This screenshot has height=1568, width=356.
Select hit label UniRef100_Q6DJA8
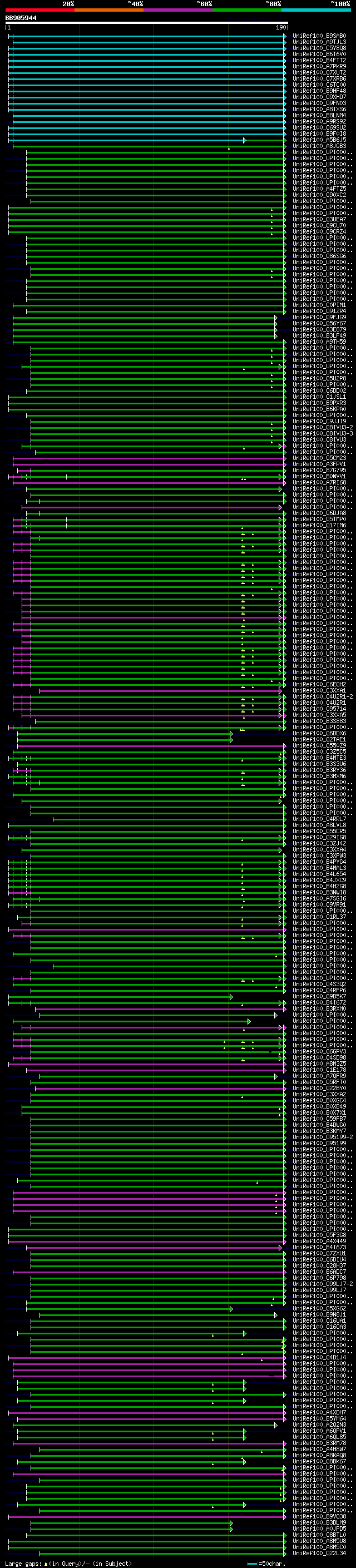[319, 514]
